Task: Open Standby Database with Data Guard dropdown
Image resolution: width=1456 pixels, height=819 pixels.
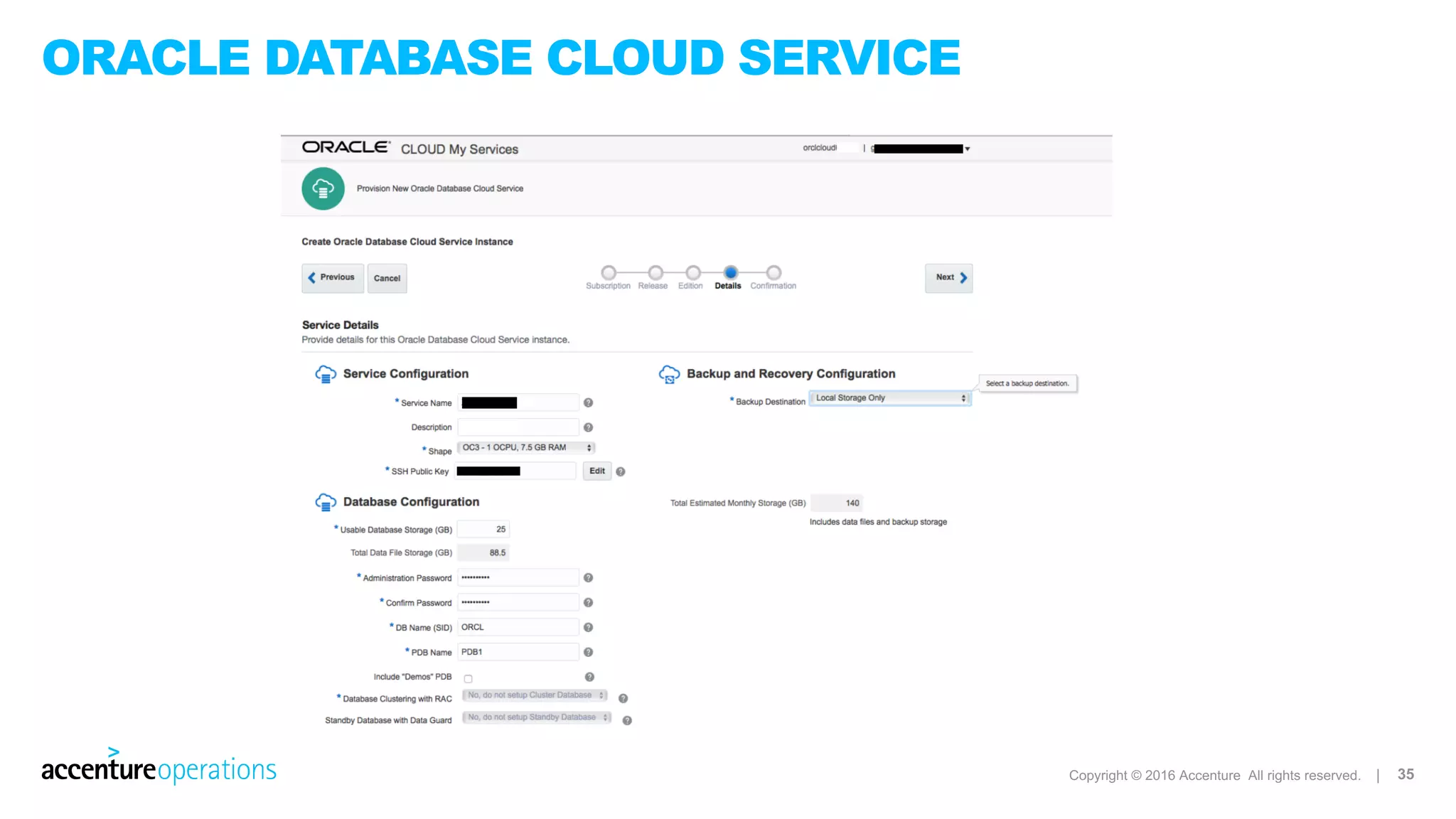Action: [x=537, y=717]
